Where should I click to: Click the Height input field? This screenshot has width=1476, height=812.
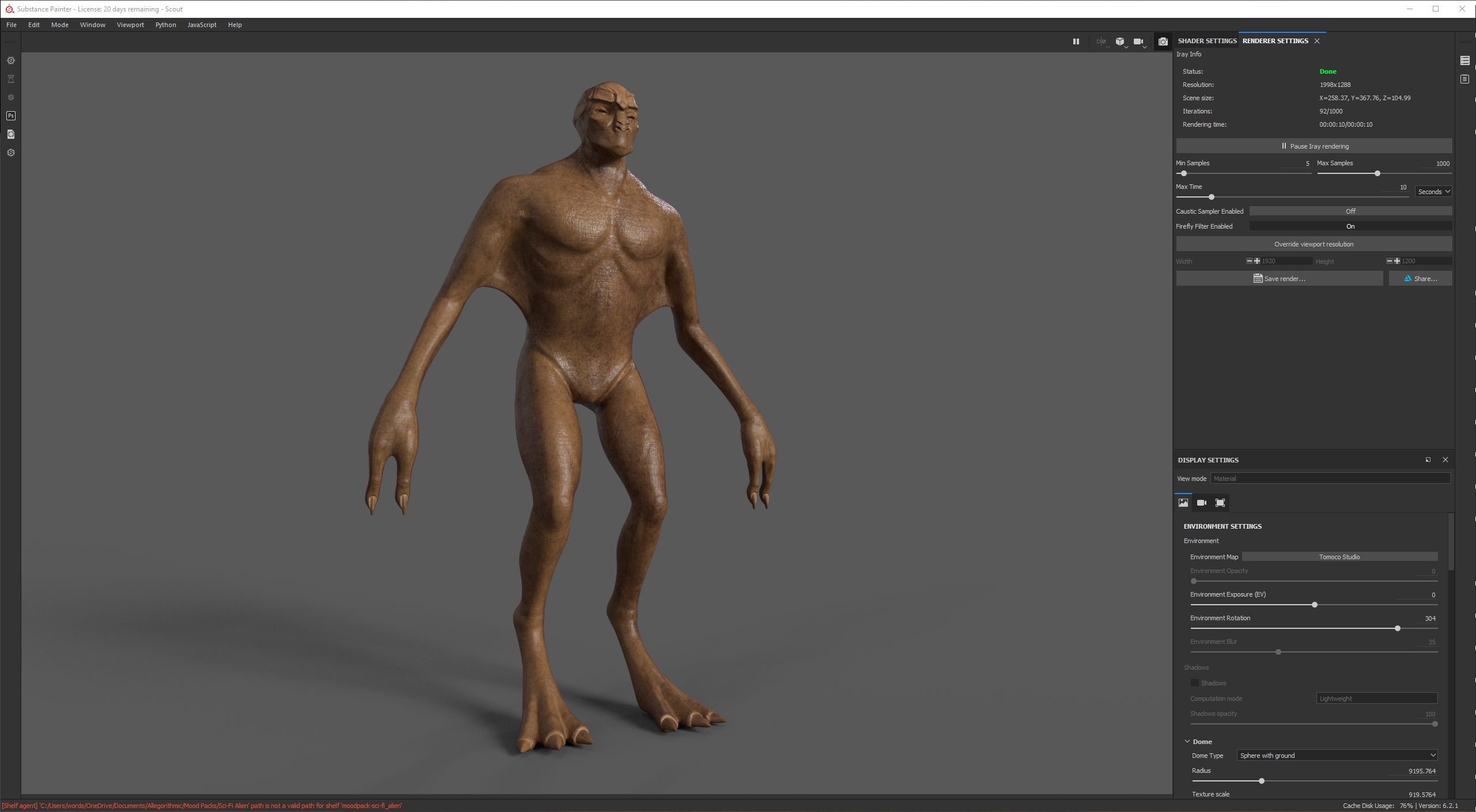1426,261
